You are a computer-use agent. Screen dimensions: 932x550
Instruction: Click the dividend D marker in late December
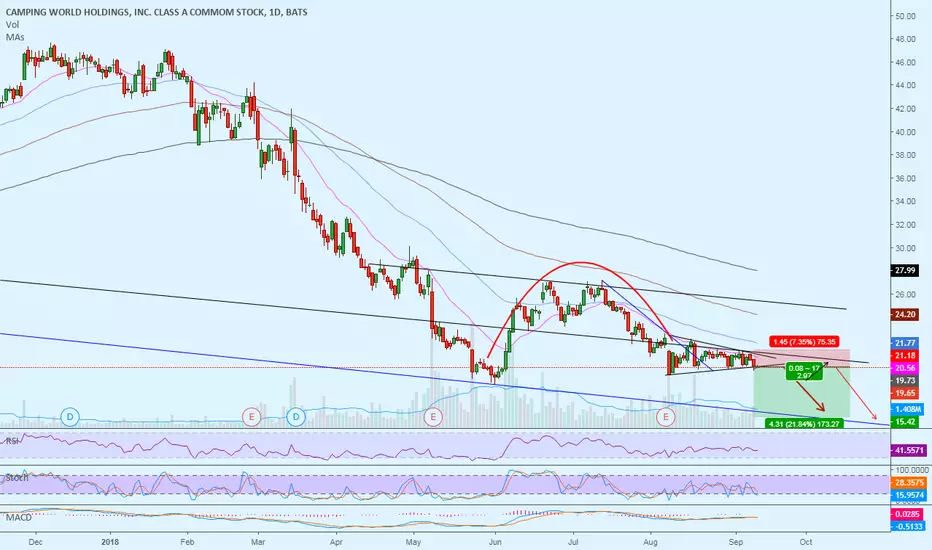(70, 417)
